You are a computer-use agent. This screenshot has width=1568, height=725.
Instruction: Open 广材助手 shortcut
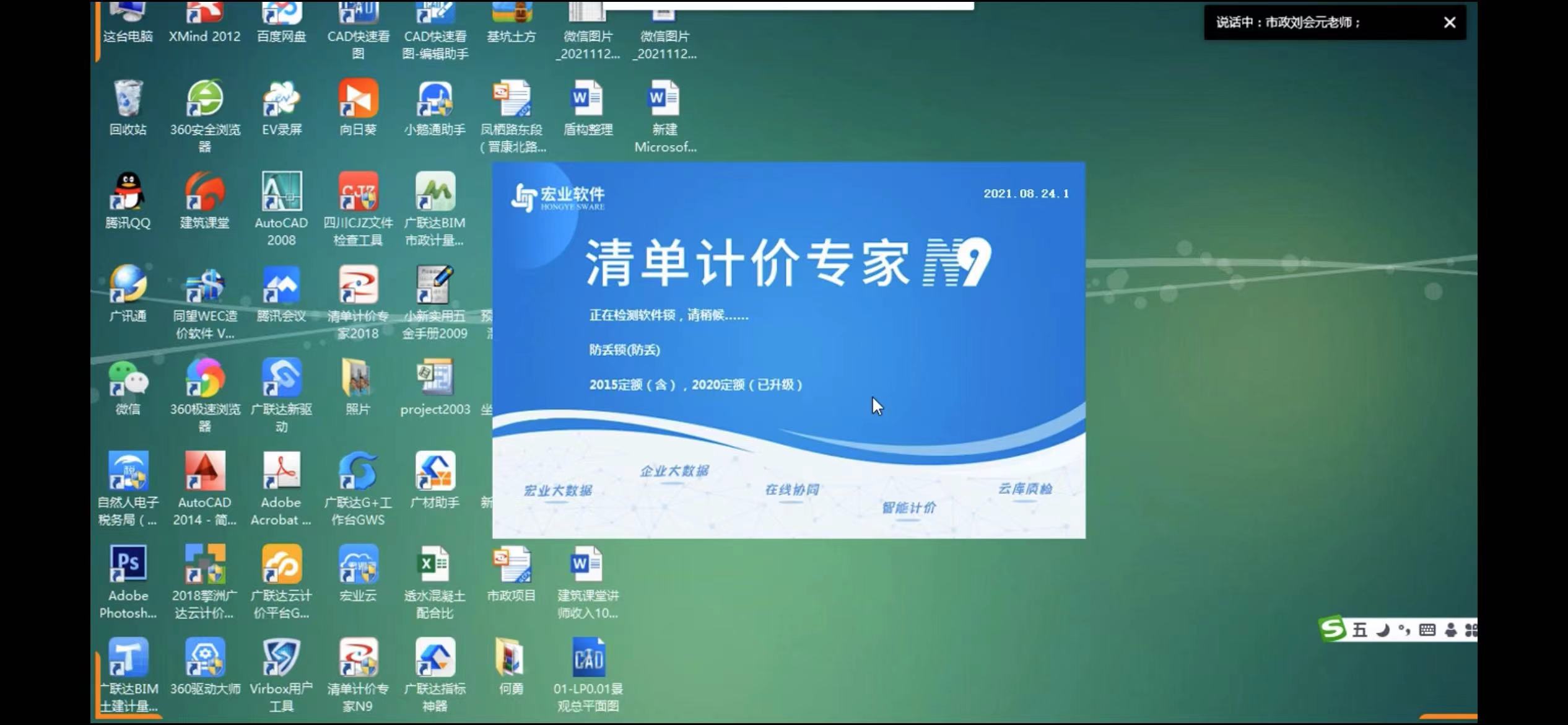[x=435, y=480]
